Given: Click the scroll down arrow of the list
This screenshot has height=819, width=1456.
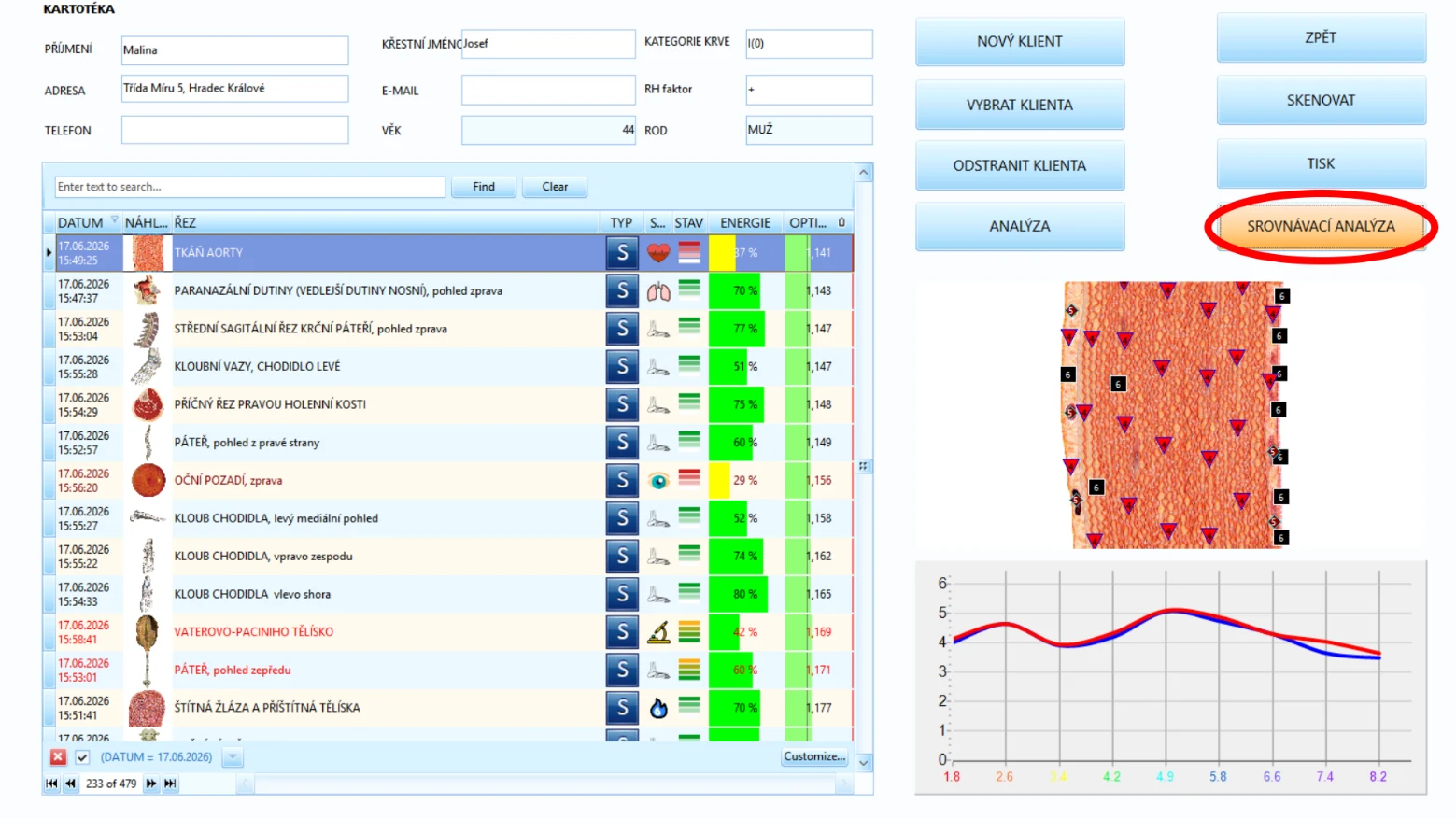Looking at the screenshot, I should coord(864,763).
